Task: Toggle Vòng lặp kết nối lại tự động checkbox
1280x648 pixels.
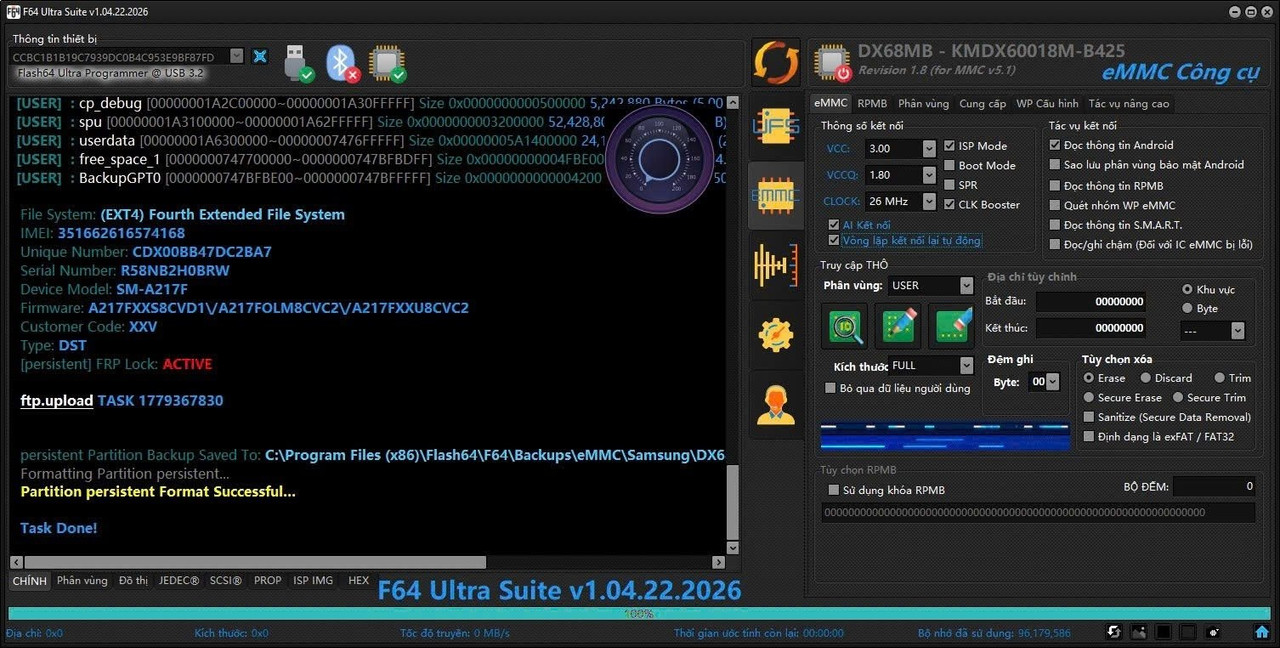Action: (x=834, y=240)
